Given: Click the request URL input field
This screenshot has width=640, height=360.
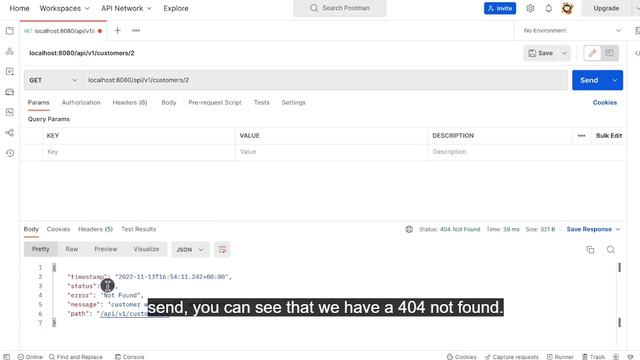Looking at the screenshot, I should point(325,80).
